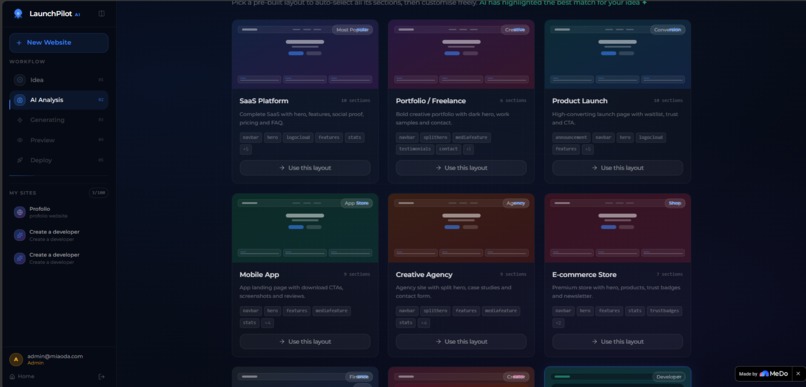This screenshot has width=806, height=387.
Task: Click the My Sites count badge
Action: click(x=98, y=193)
